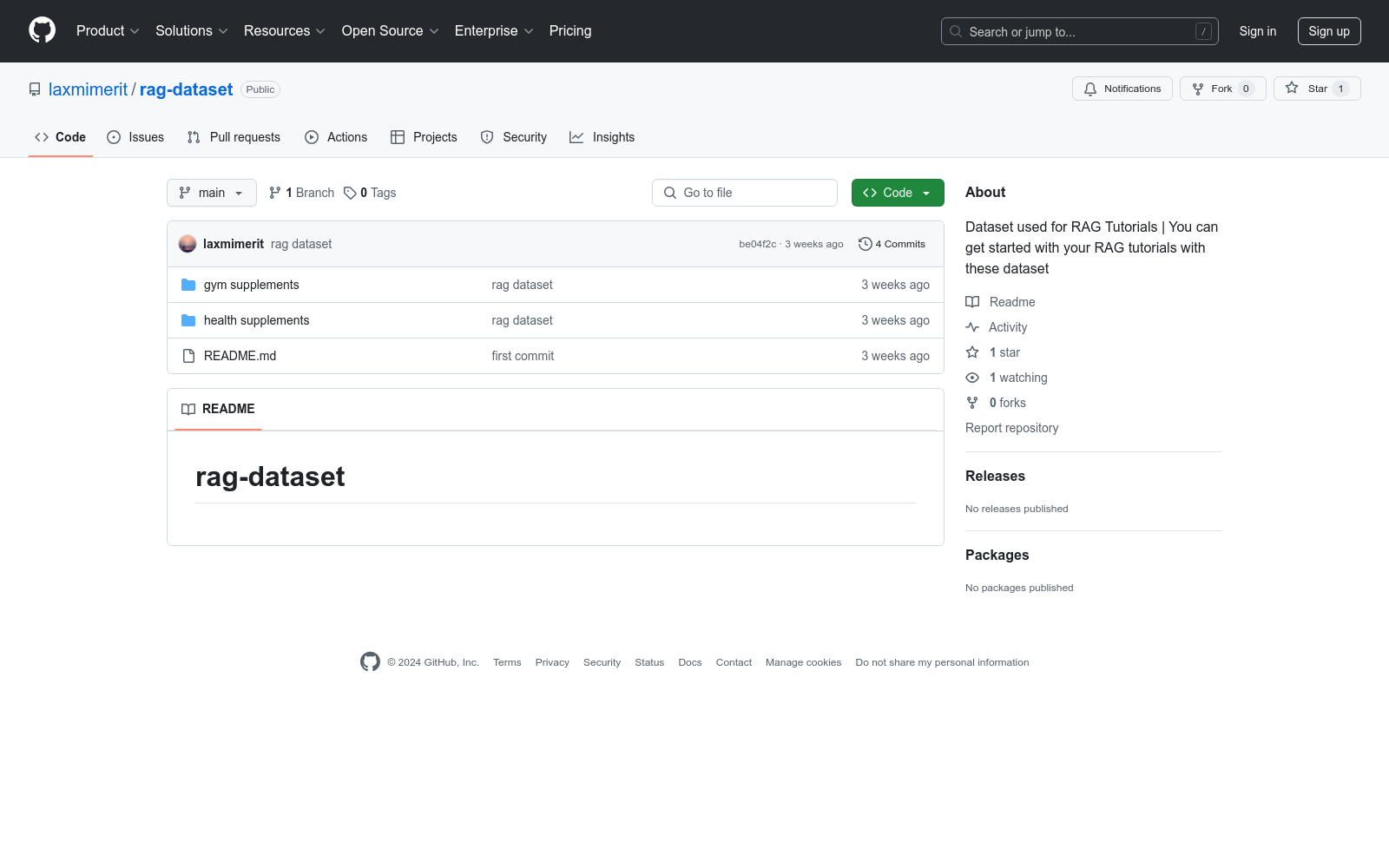Click the Sign up button

click(1328, 31)
